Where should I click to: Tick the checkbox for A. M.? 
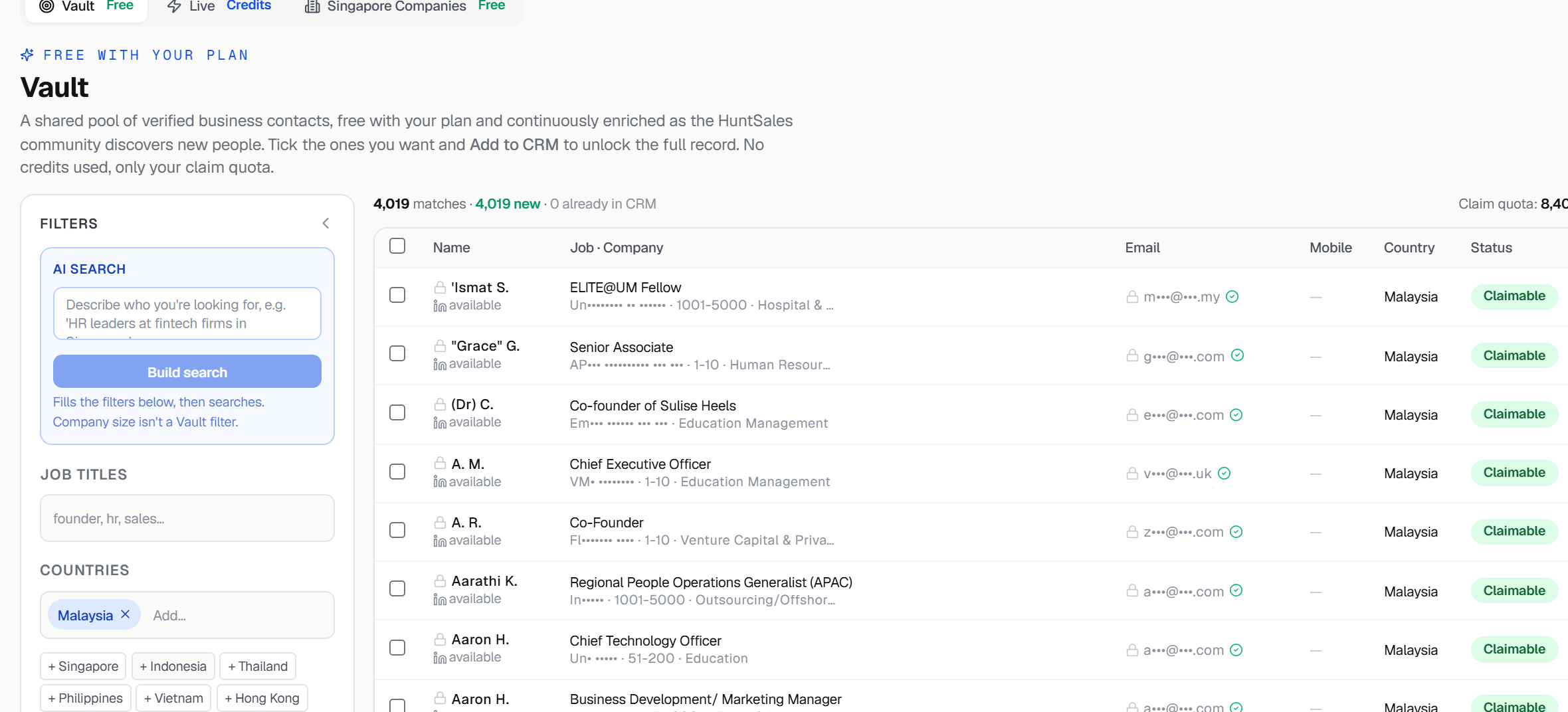397,472
